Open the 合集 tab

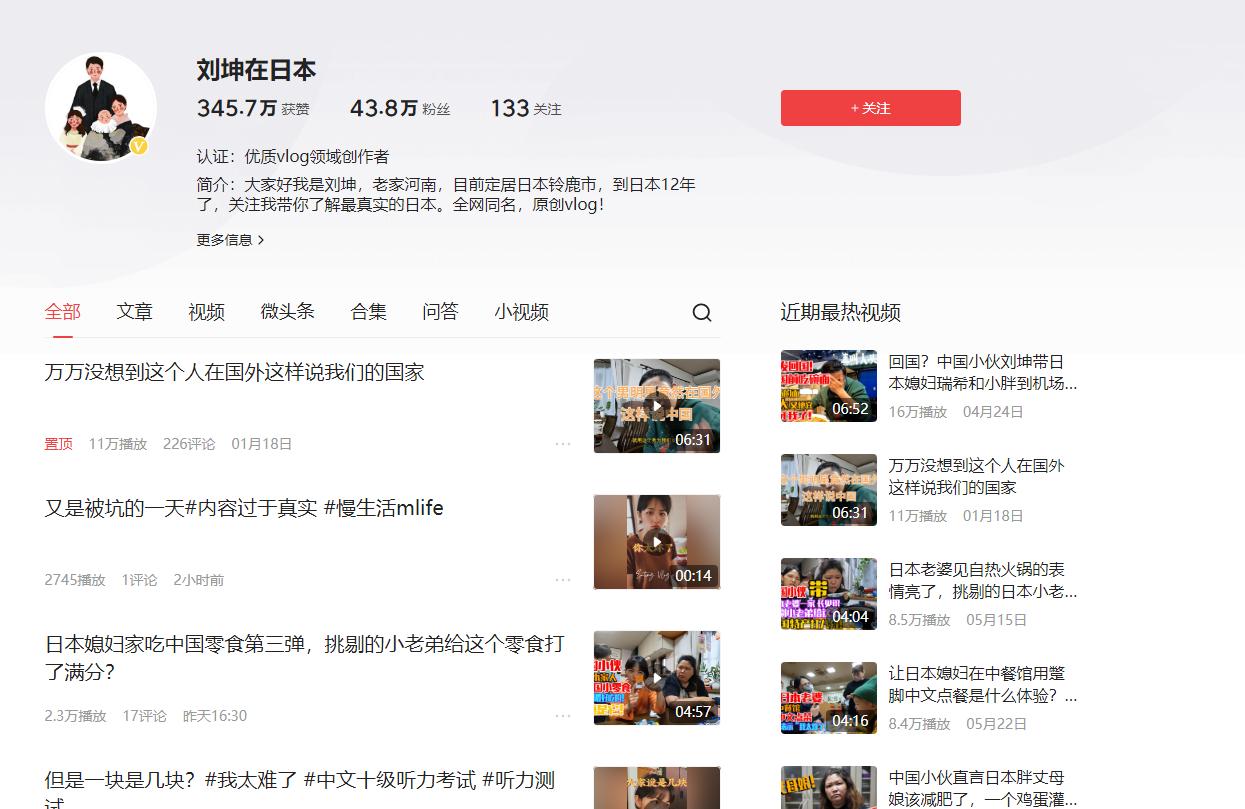click(x=368, y=312)
